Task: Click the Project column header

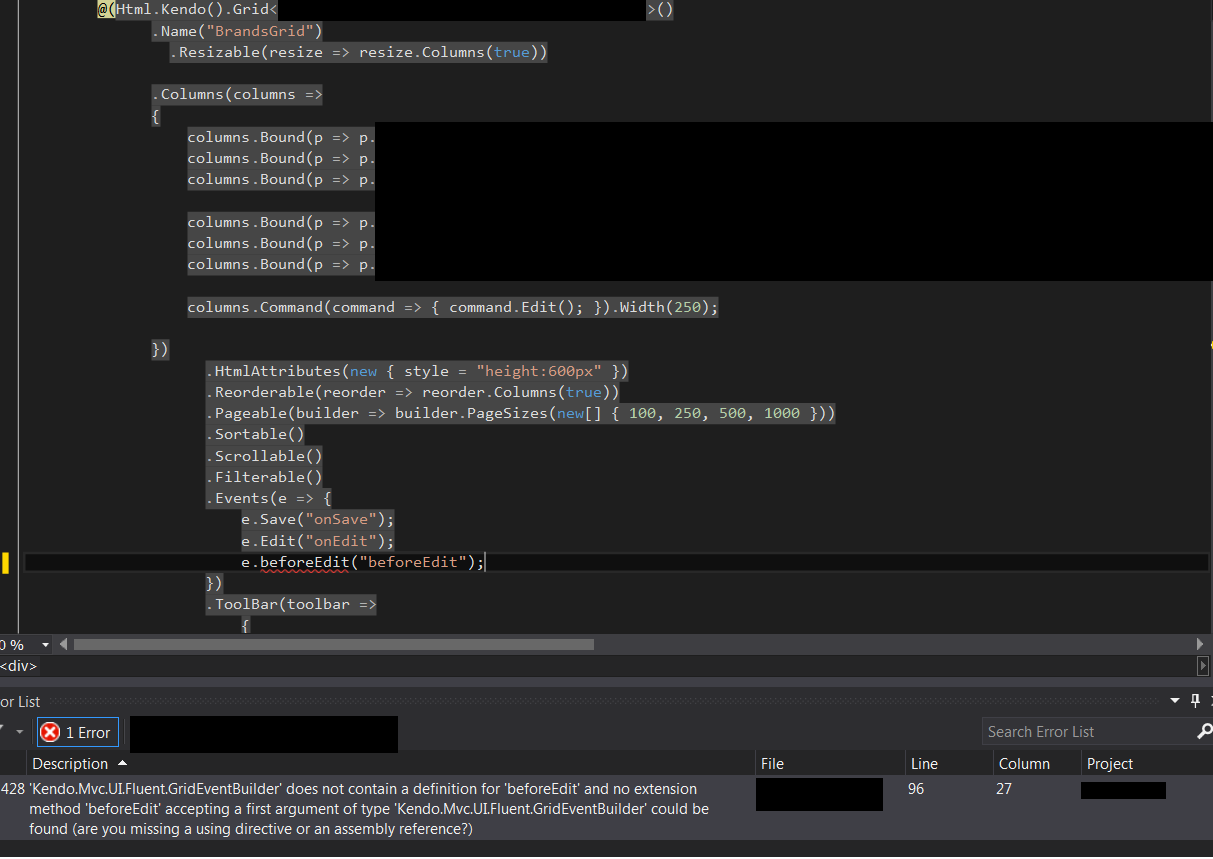Action: tap(1110, 764)
